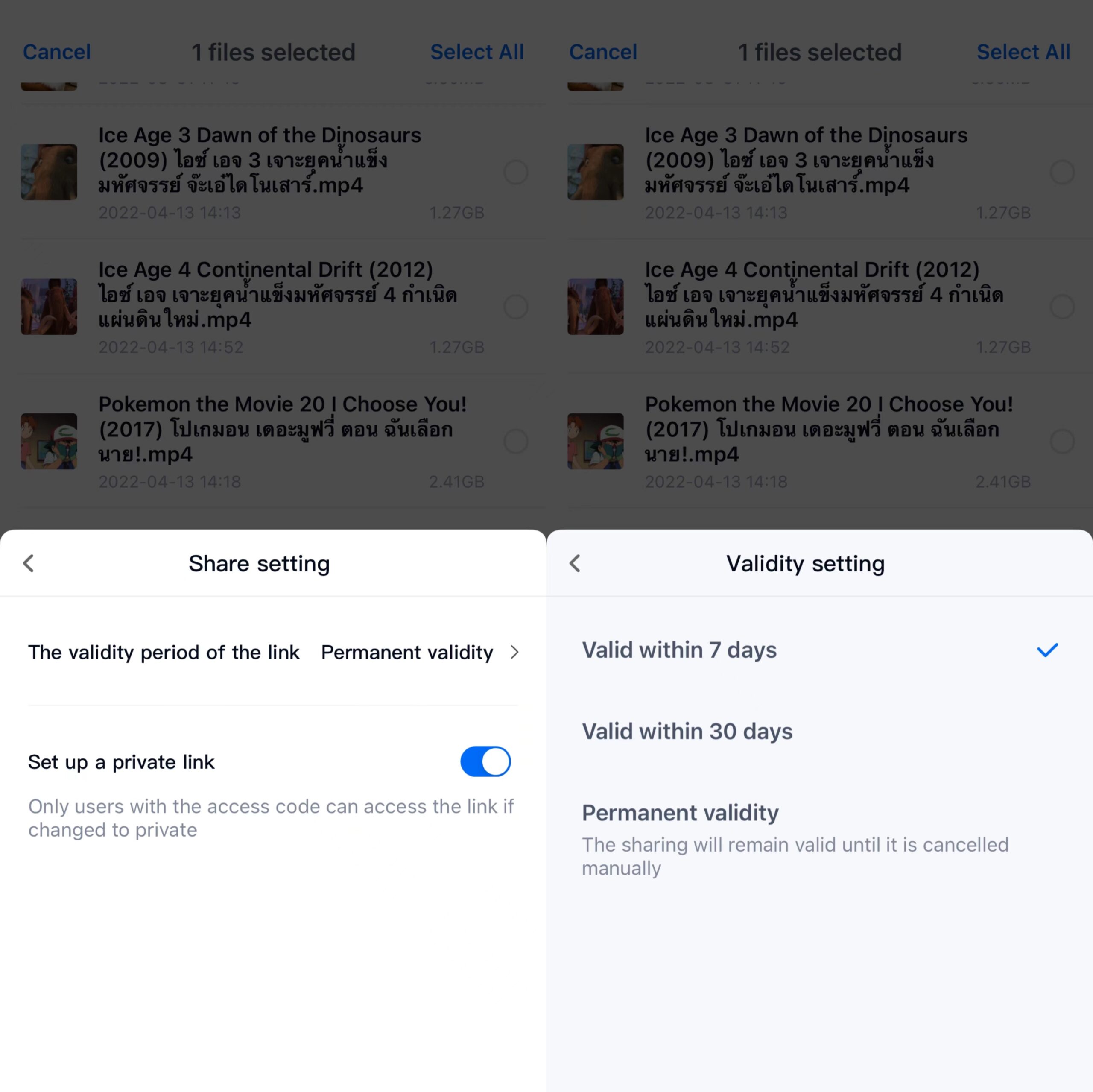
Task: Tap Cancel on left file list panel
Action: [57, 51]
